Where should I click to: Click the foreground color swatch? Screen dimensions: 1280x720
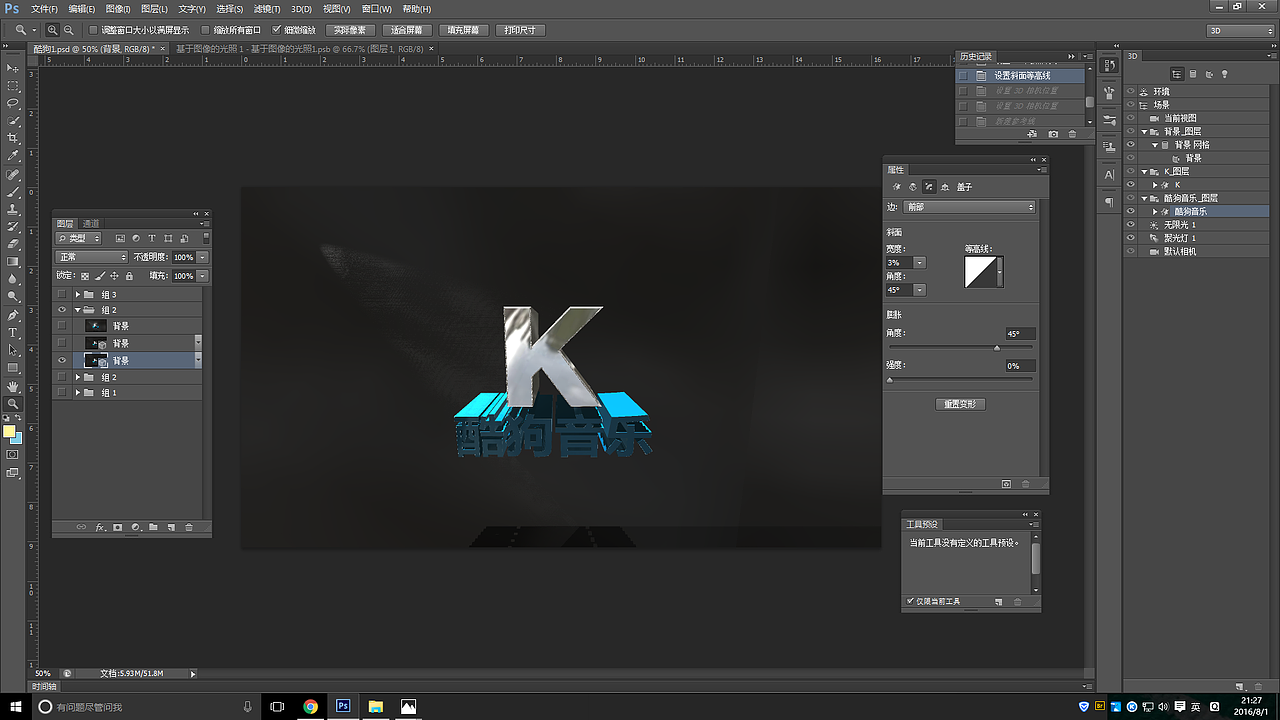coord(9,432)
